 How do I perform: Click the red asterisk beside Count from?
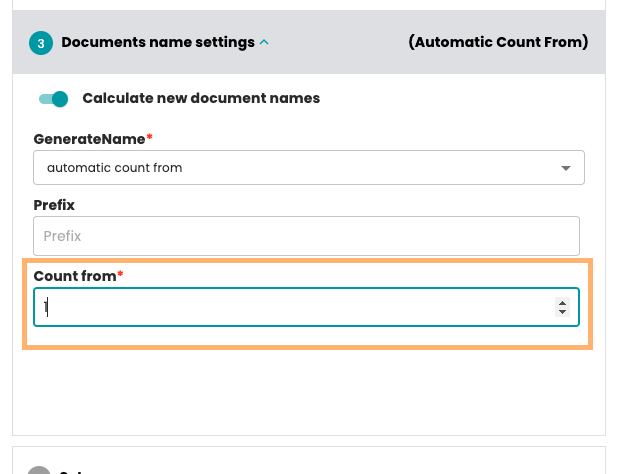coord(121,275)
